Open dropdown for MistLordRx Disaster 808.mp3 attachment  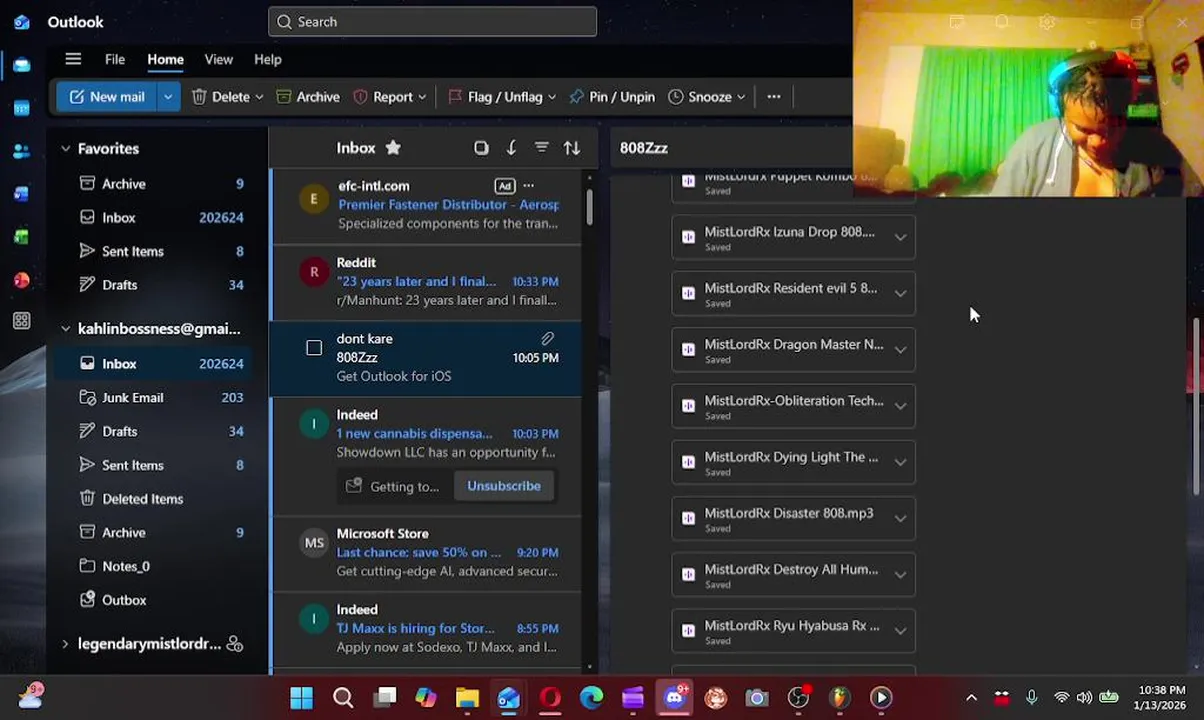tap(900, 519)
